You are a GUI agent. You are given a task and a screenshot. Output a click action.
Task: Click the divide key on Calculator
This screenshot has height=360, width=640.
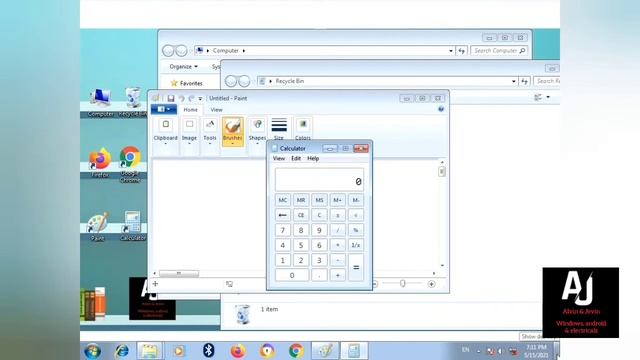tap(338, 230)
